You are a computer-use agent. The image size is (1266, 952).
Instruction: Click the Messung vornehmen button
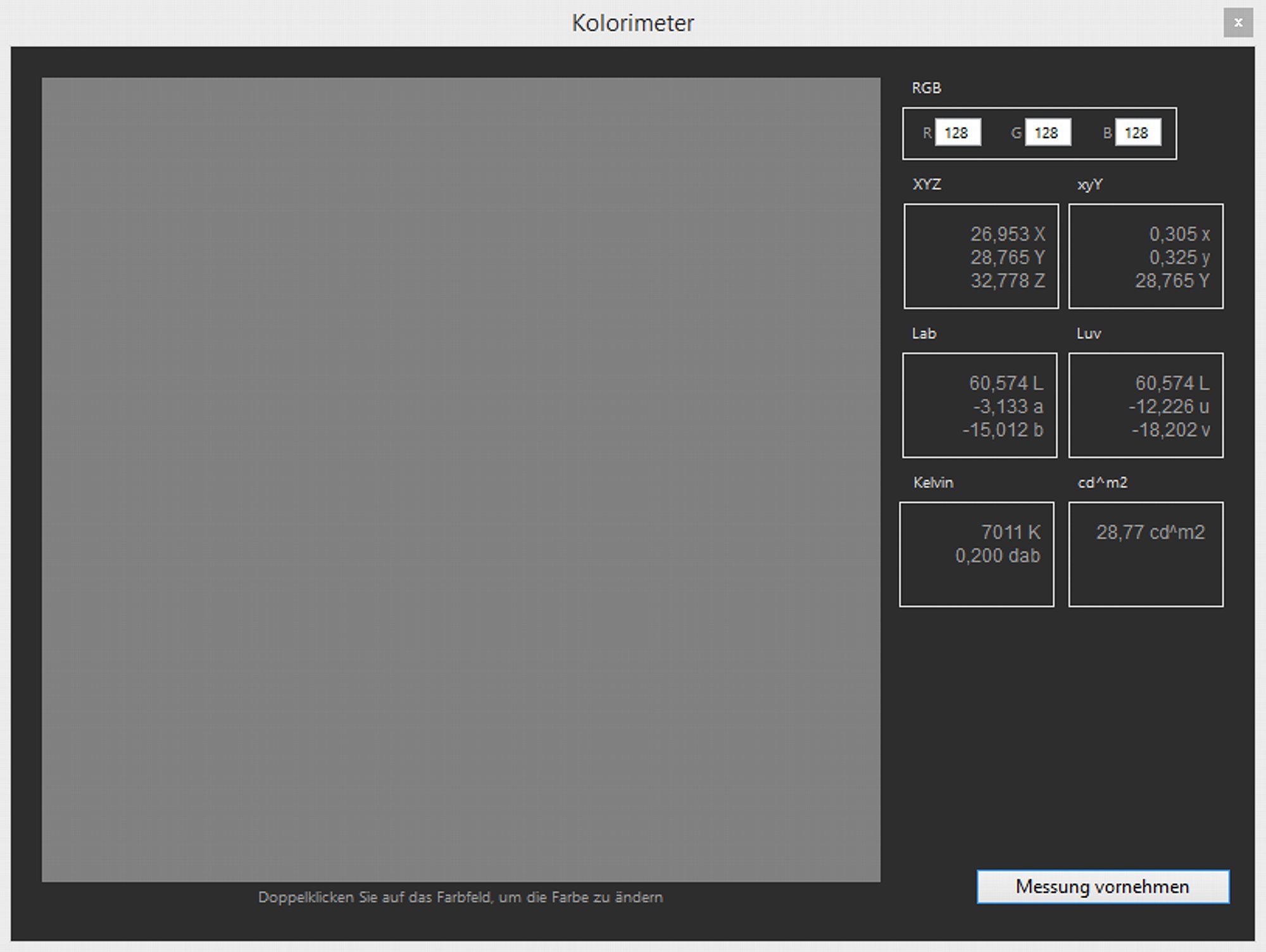tap(1103, 887)
